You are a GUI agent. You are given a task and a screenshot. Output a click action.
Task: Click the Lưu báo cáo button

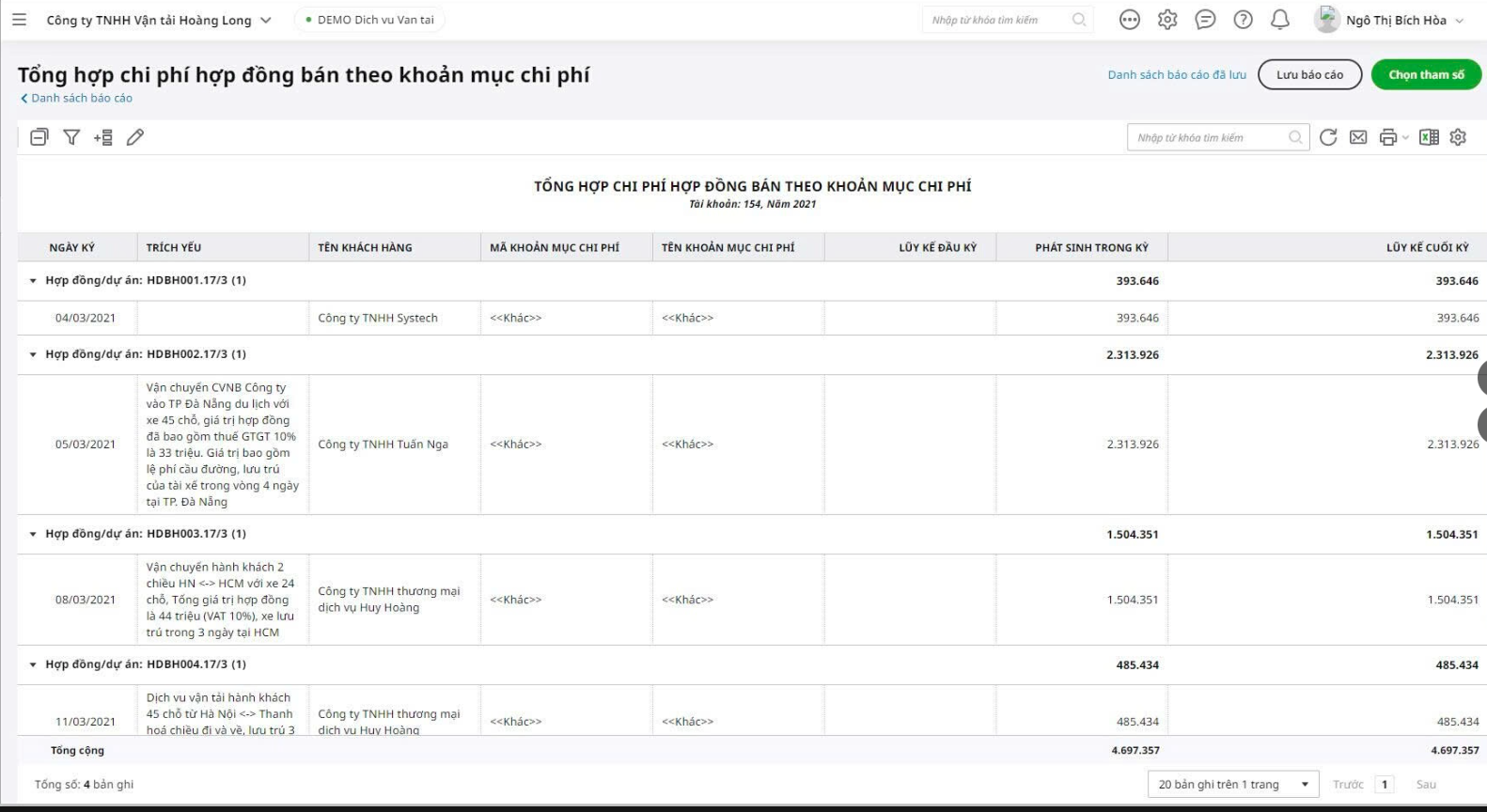[1309, 75]
